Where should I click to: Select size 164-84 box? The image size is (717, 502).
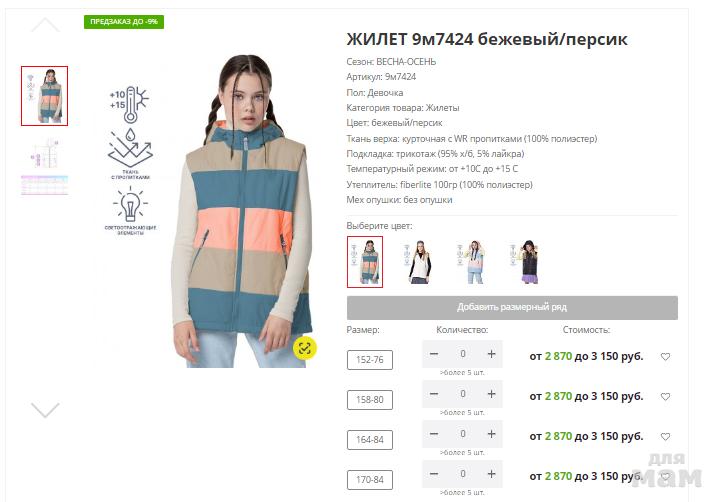369,440
